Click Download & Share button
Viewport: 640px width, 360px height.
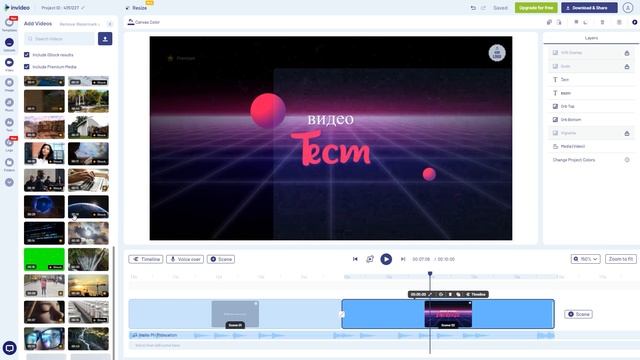tap(589, 8)
